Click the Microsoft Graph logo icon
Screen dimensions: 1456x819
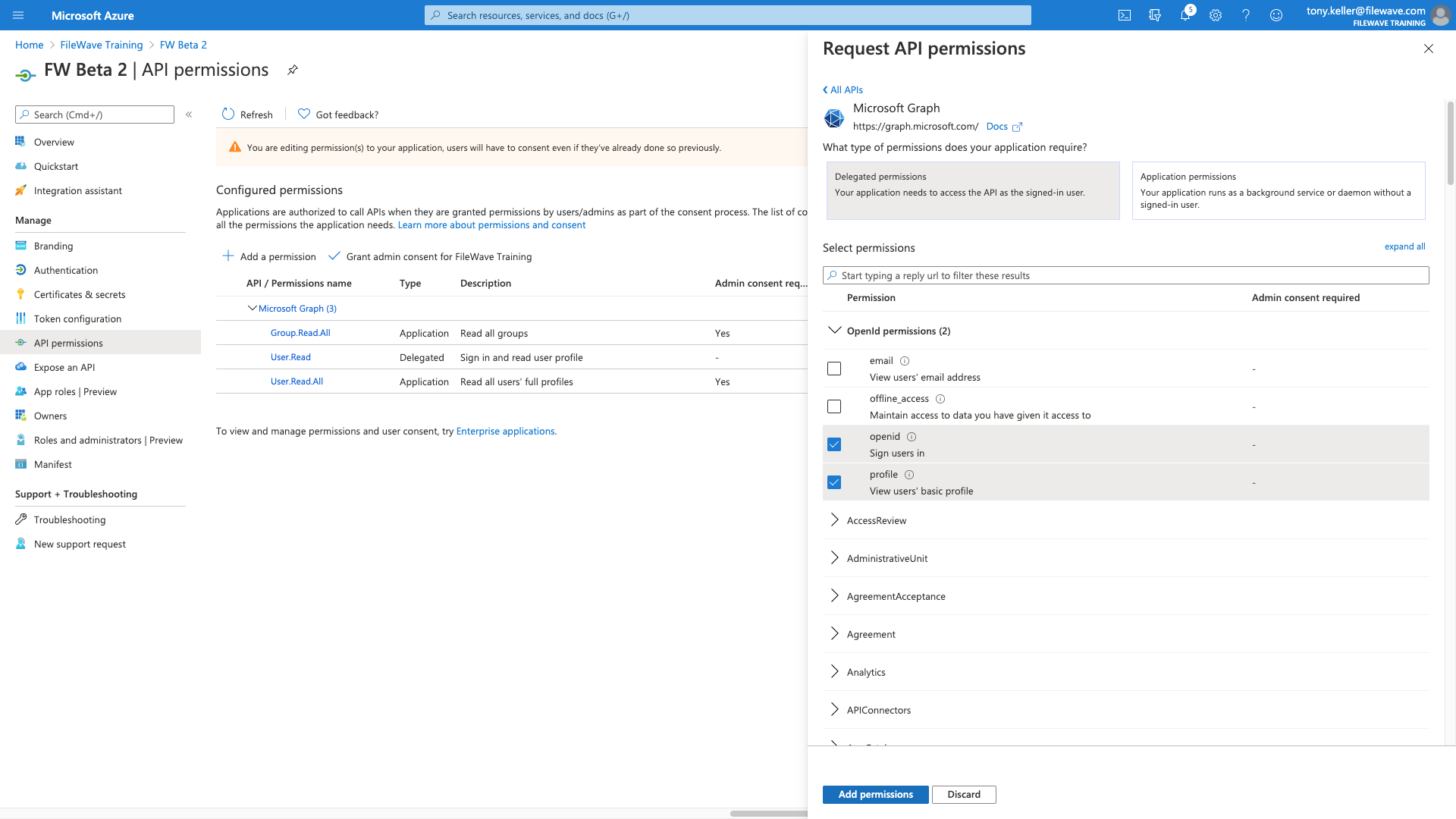coord(834,118)
